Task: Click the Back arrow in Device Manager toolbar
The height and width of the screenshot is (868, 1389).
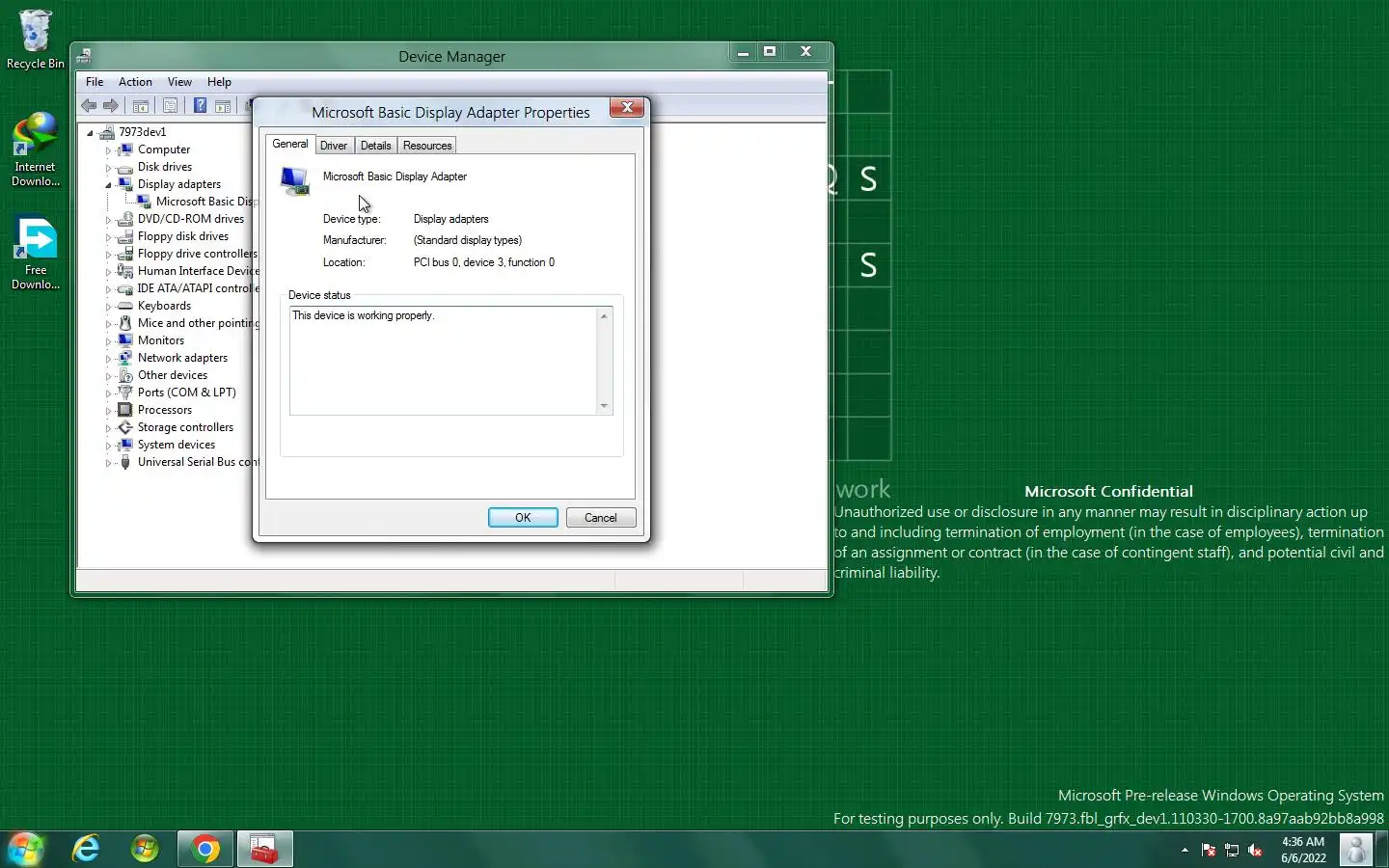Action: 89,106
